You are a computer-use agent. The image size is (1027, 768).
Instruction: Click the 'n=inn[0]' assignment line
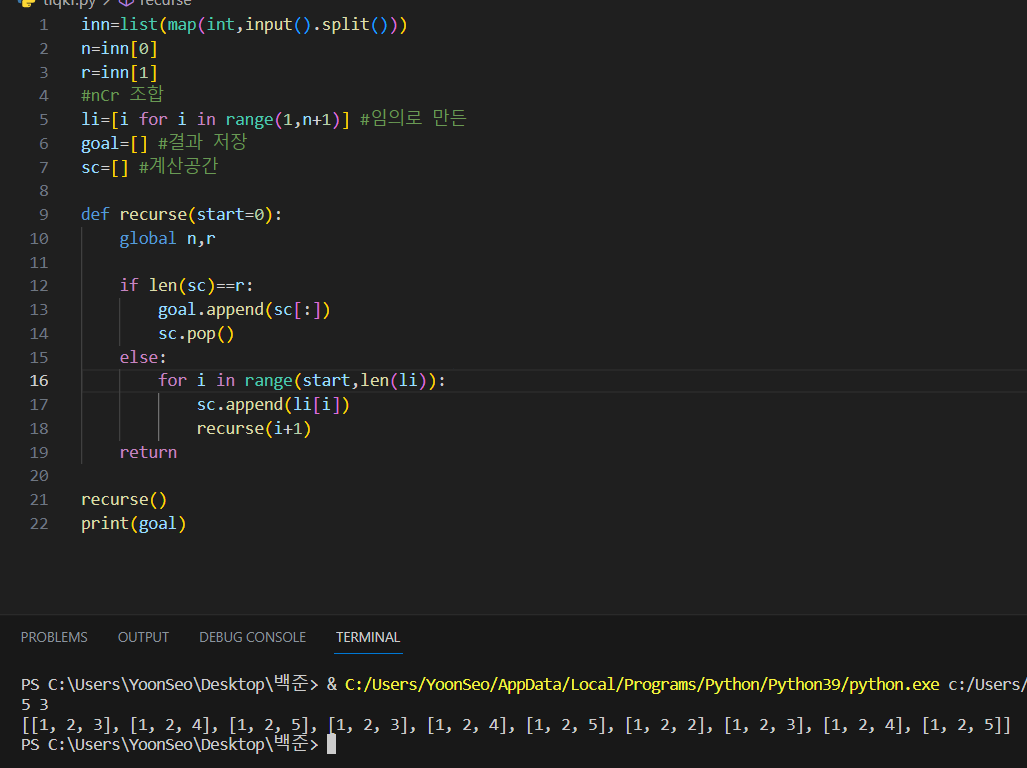click(x=119, y=48)
